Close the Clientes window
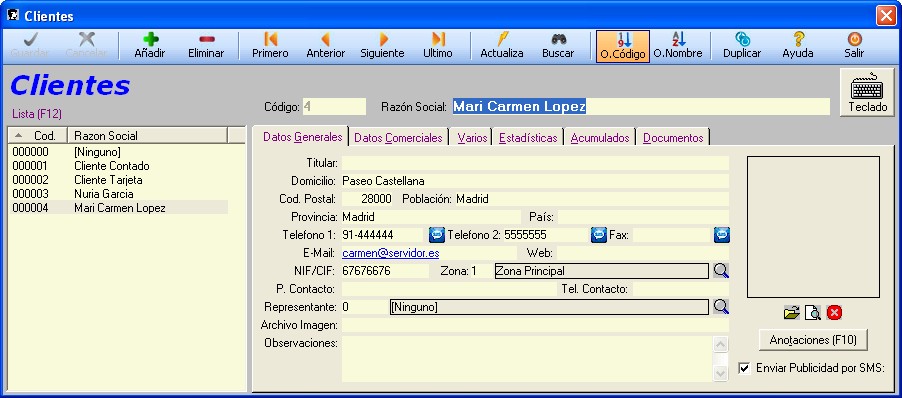The width and height of the screenshot is (902, 398). pyautogui.click(x=885, y=15)
